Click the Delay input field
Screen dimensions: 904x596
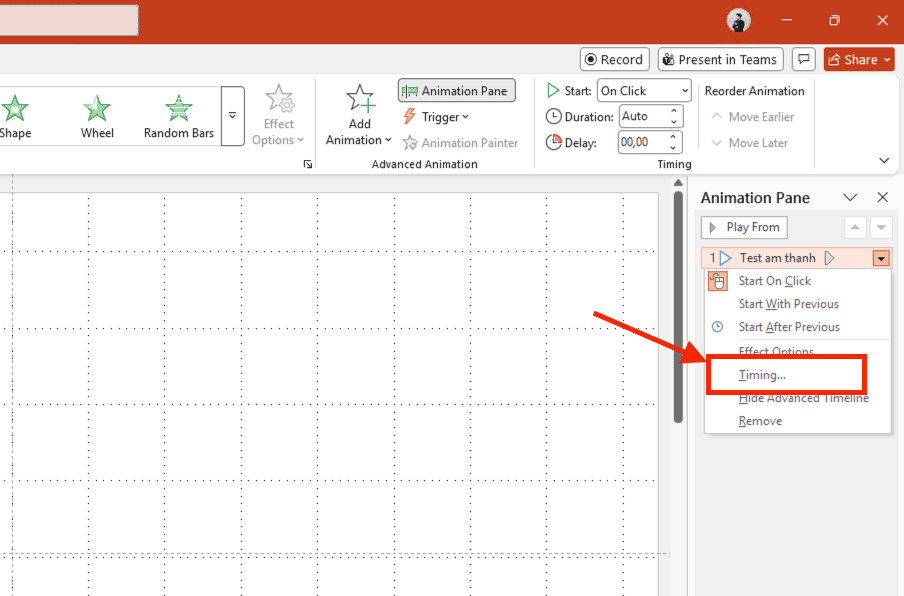click(643, 142)
